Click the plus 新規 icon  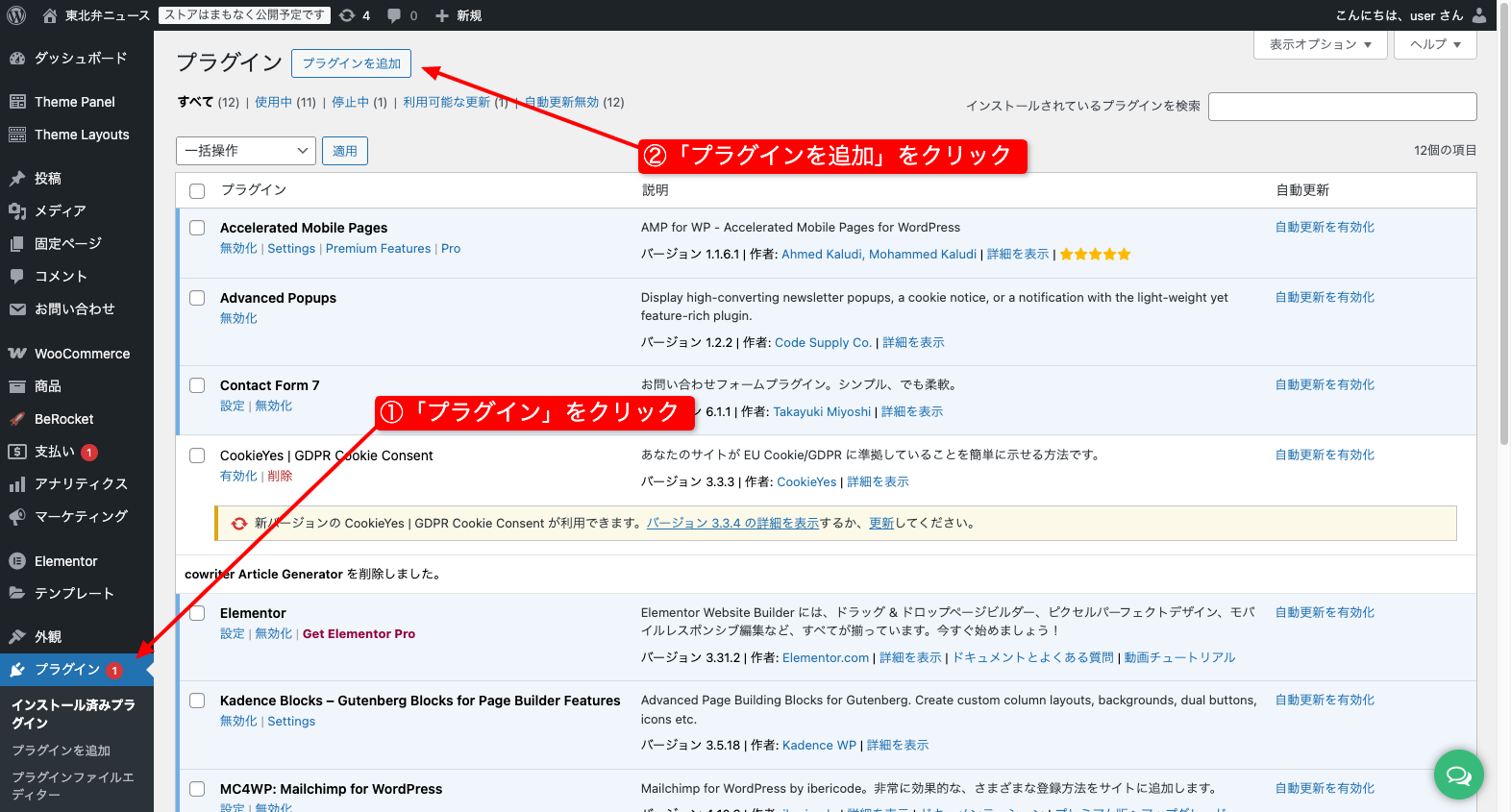(442, 15)
